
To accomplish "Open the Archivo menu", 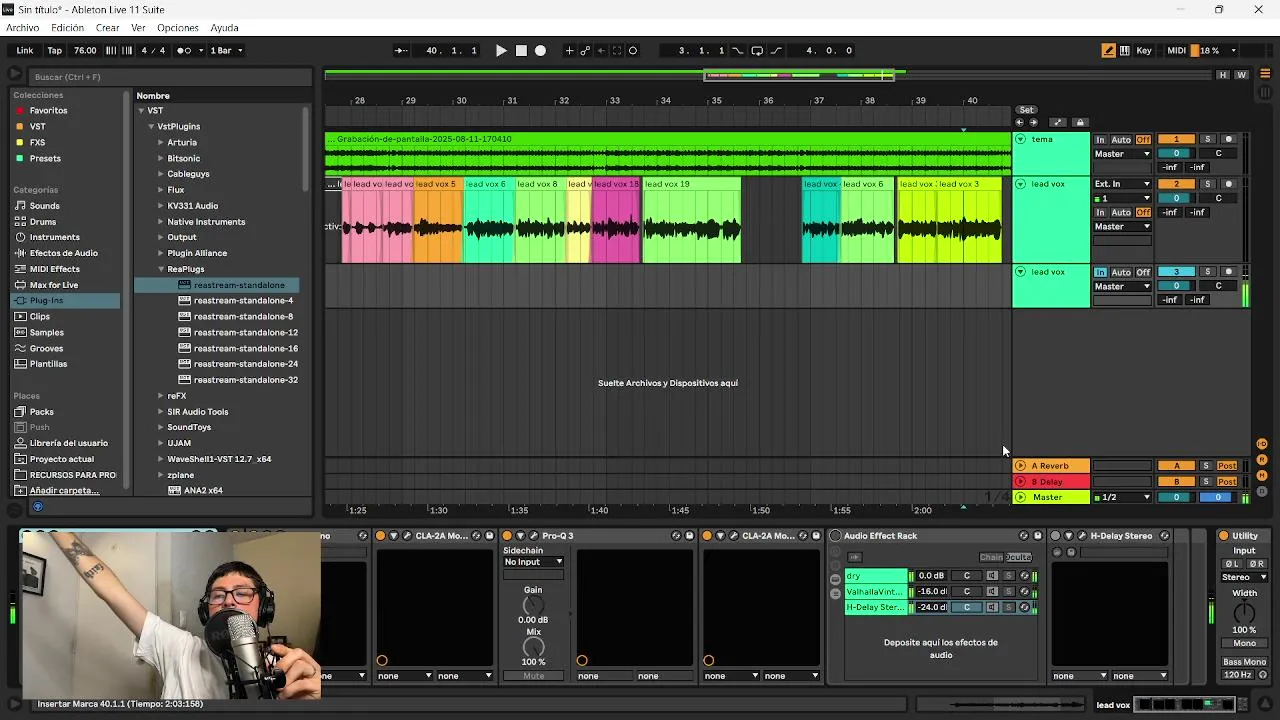I will (x=22, y=28).
